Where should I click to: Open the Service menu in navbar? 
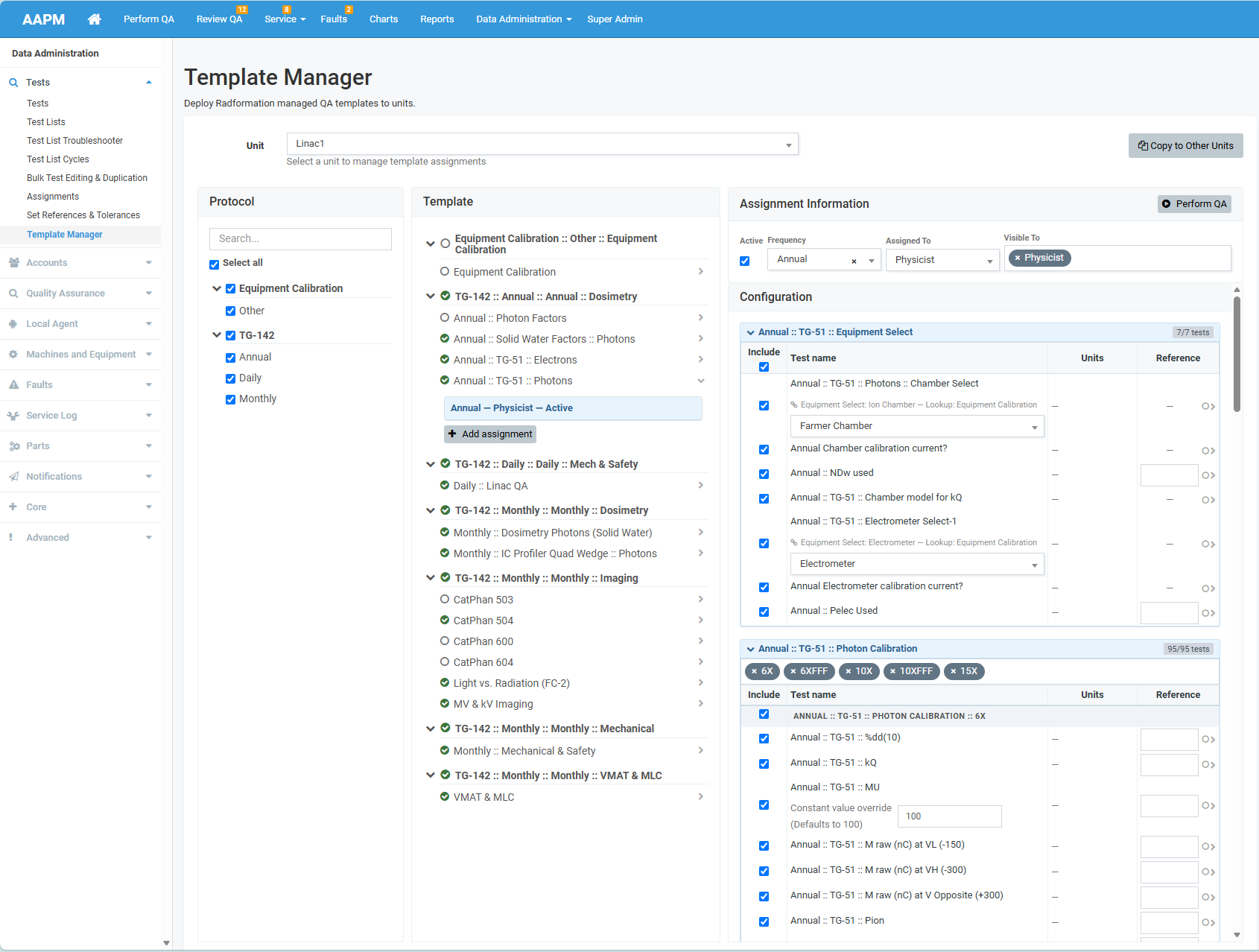pyautogui.click(x=285, y=19)
